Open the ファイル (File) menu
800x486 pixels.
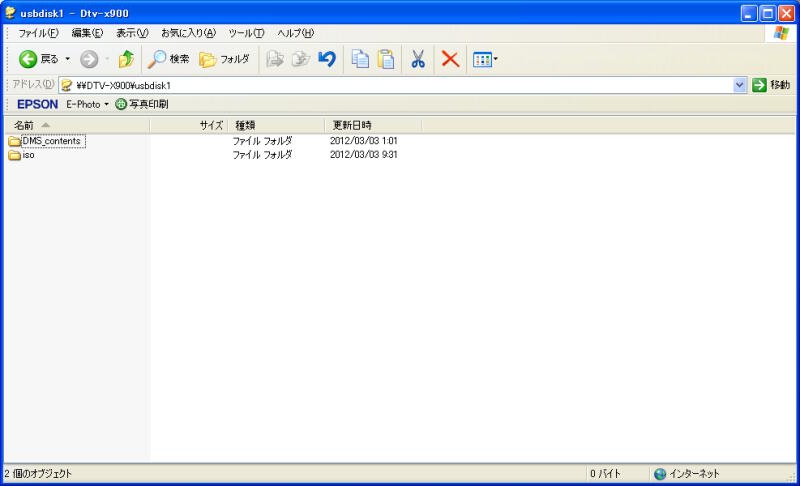[x=38, y=33]
